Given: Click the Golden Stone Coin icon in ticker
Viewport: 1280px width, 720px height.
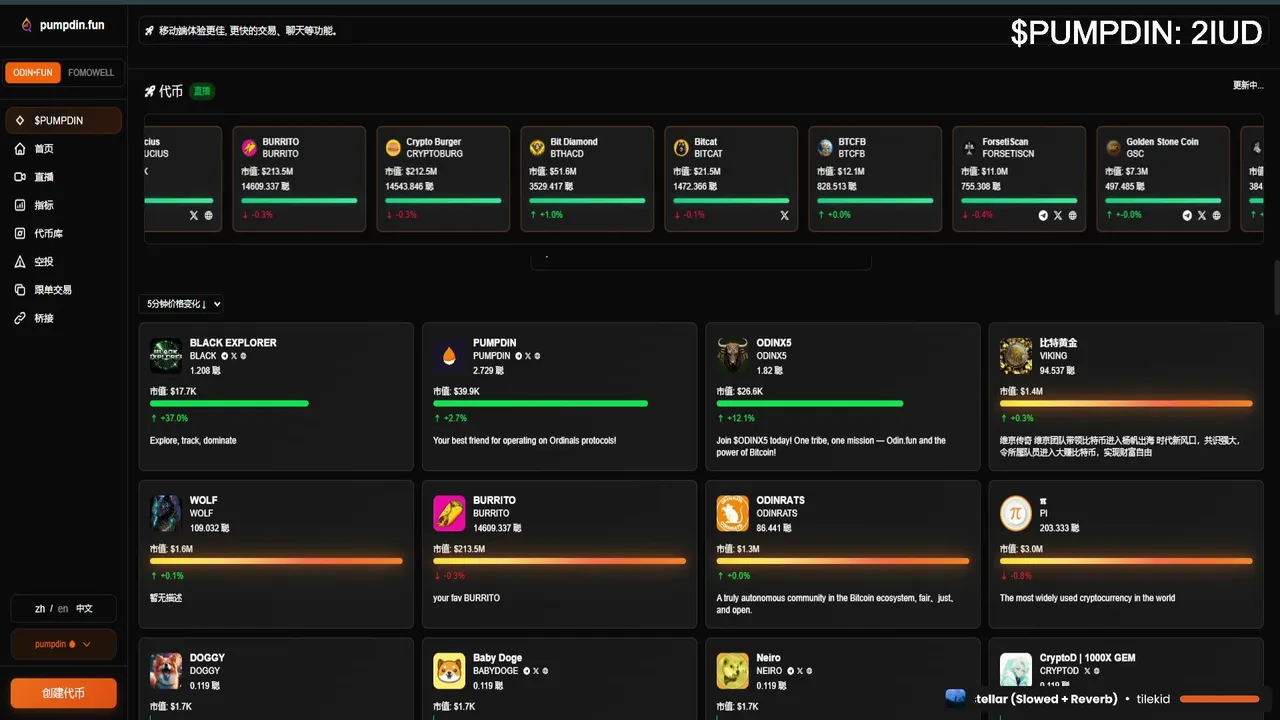Looking at the screenshot, I should (x=1113, y=148).
